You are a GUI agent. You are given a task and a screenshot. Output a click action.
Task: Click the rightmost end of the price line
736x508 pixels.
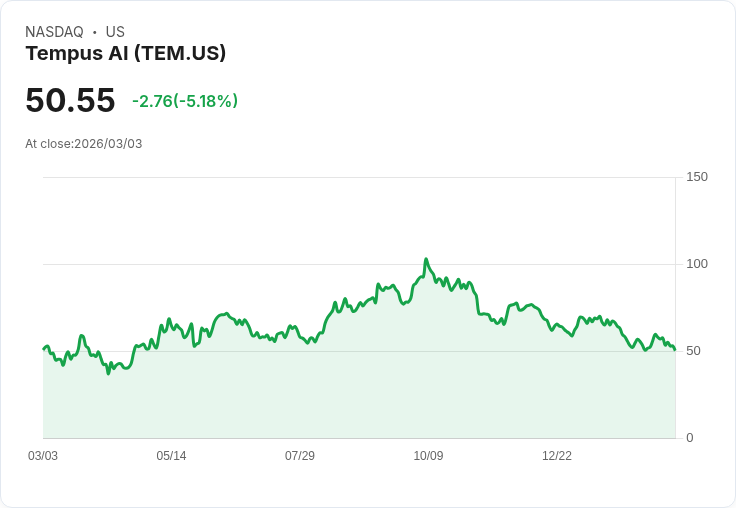pyautogui.click(x=675, y=350)
